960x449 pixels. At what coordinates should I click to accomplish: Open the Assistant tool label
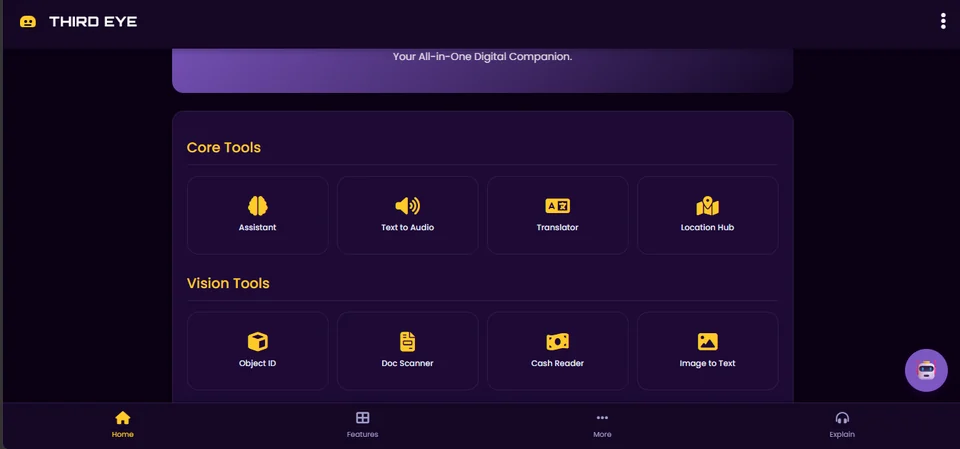[x=258, y=227]
